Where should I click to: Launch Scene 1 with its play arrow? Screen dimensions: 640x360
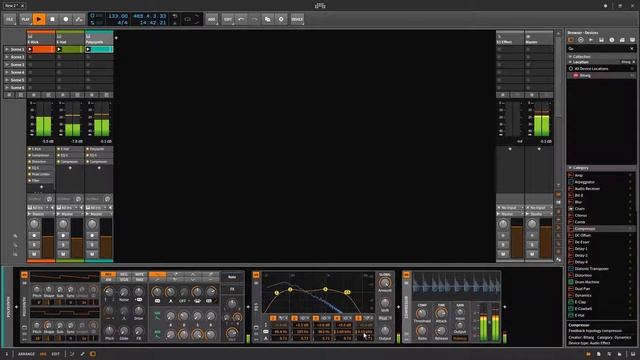pyautogui.click(x=7, y=49)
